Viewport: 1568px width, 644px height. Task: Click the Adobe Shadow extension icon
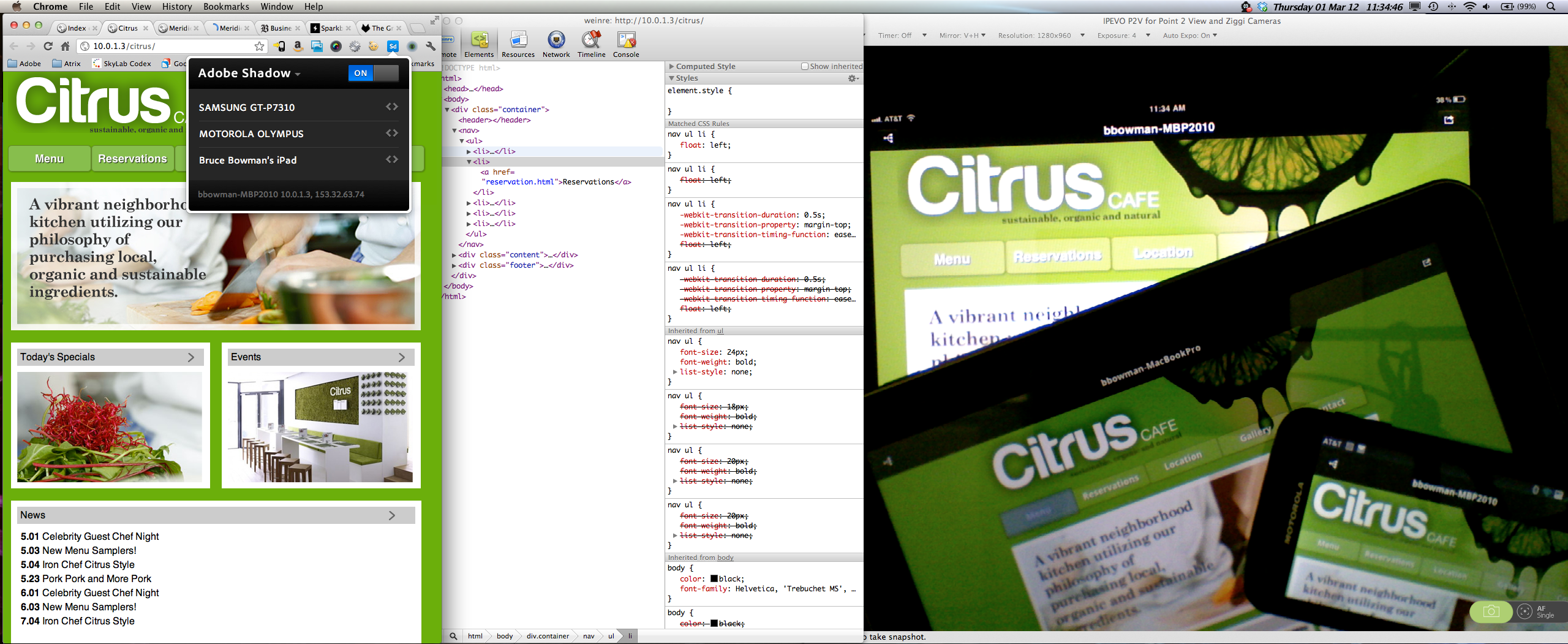point(393,46)
